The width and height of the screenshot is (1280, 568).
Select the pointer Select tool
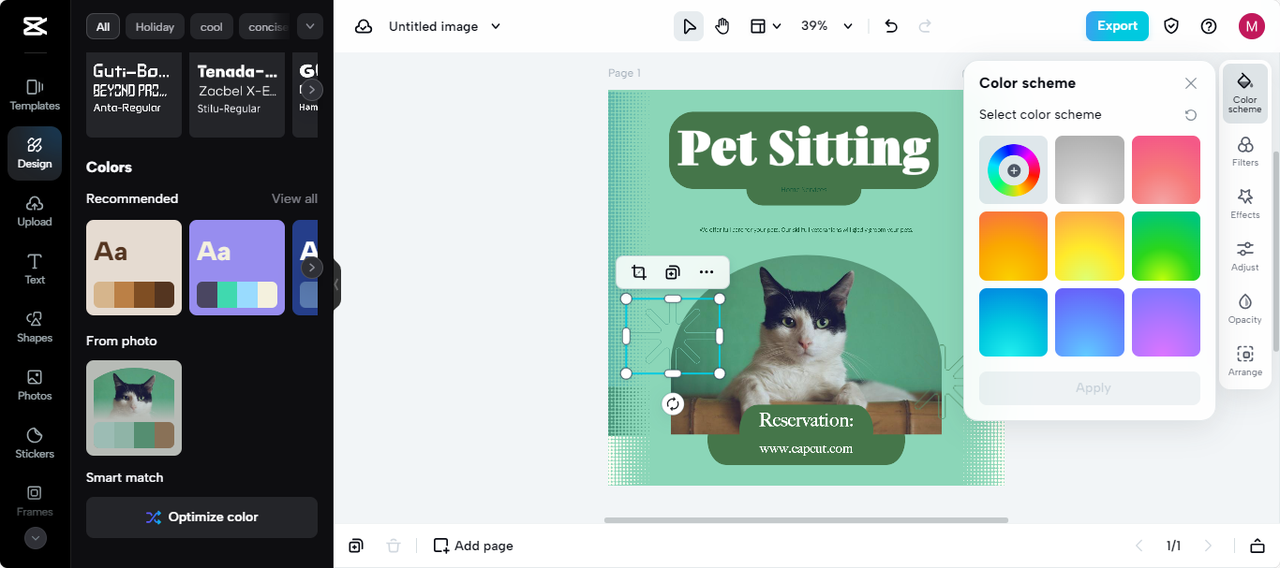tap(689, 26)
